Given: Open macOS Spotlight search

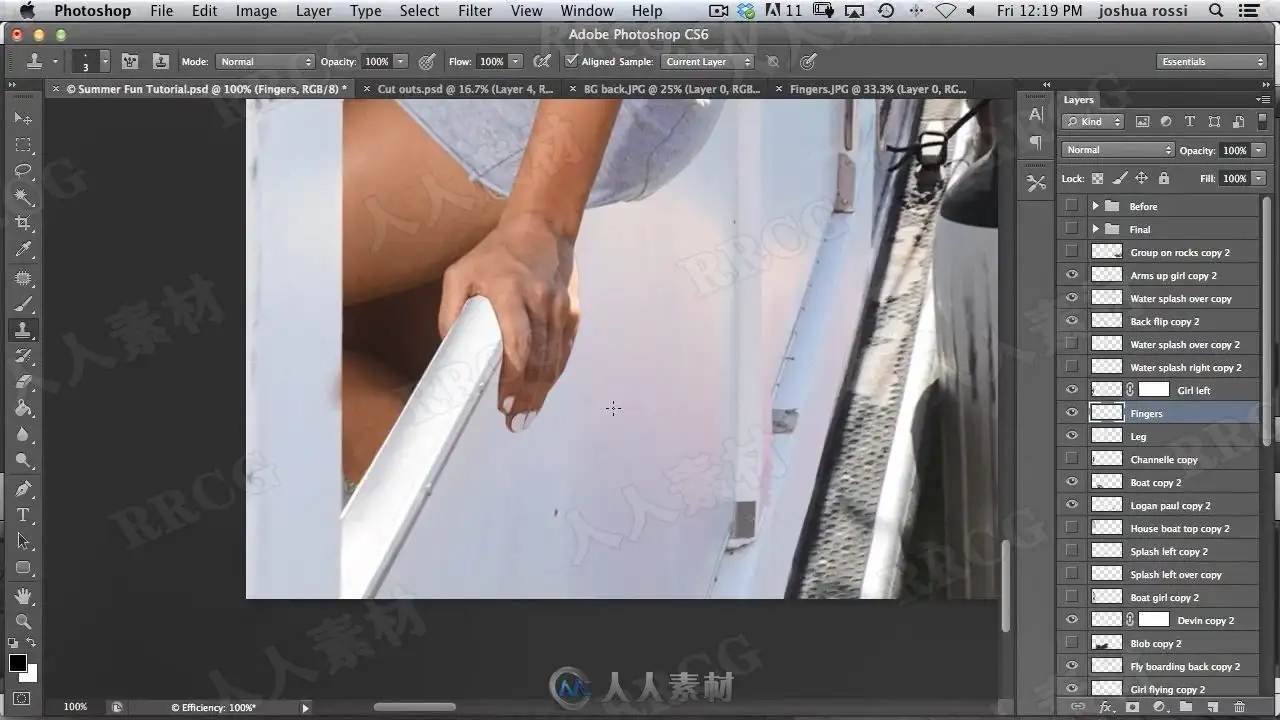Looking at the screenshot, I should click(1215, 11).
